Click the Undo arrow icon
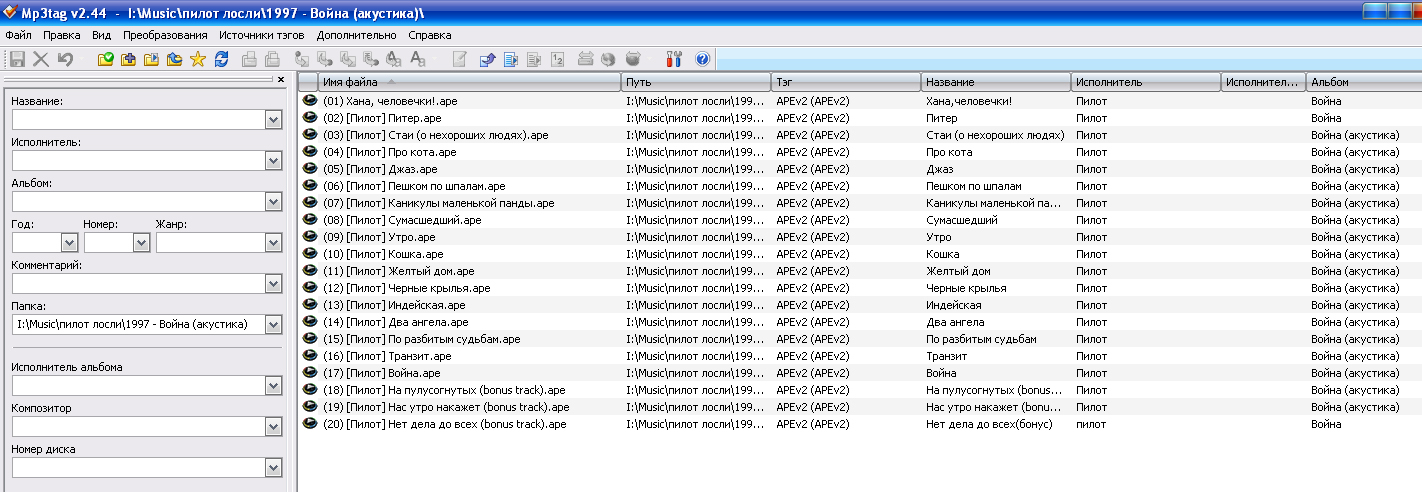 coord(65,59)
